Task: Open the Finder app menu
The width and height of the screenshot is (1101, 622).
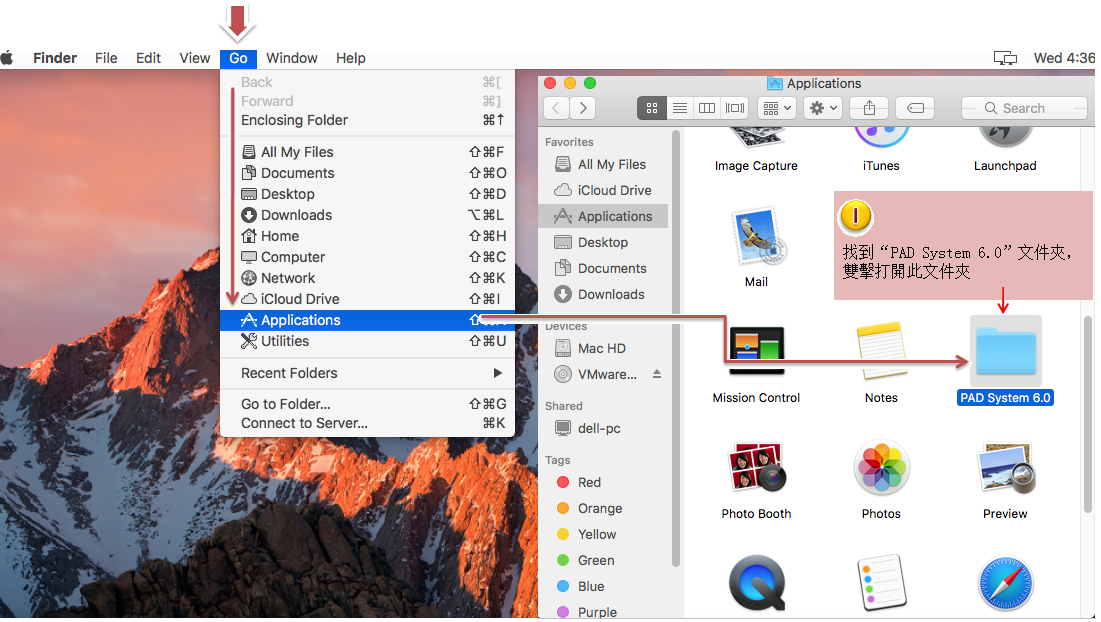Action: pyautogui.click(x=55, y=58)
